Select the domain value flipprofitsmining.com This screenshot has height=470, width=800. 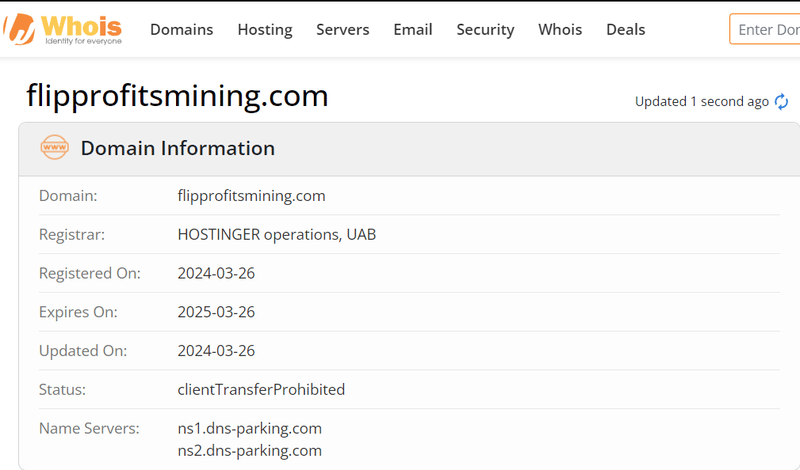coord(252,195)
